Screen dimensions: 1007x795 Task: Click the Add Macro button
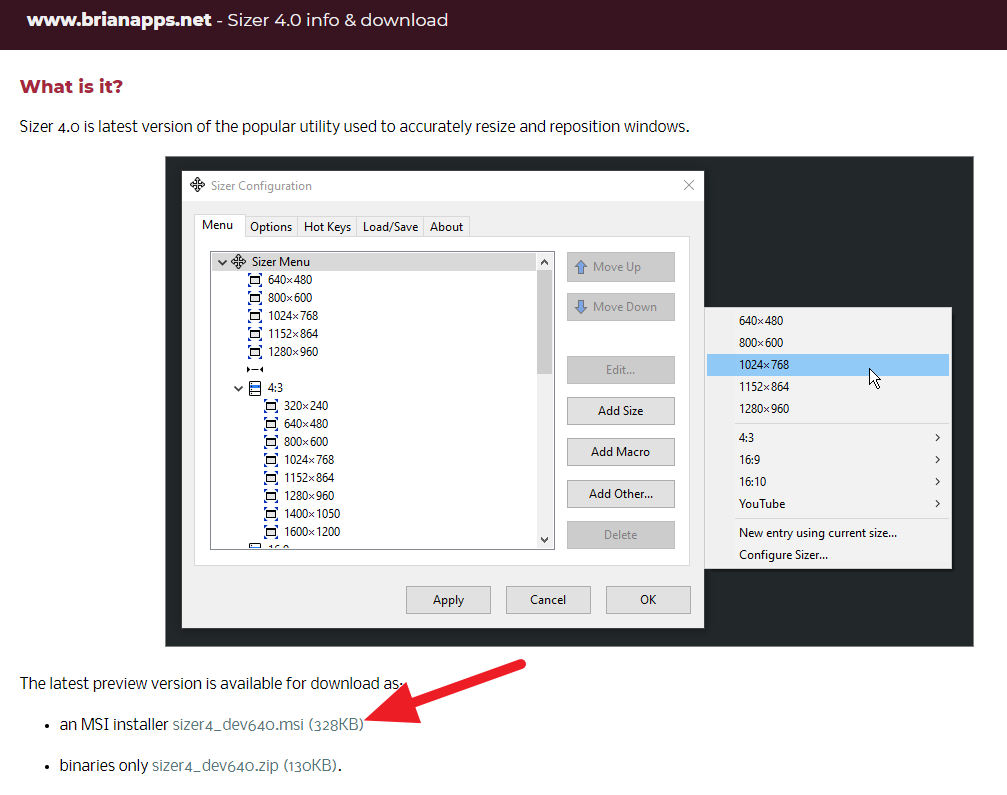620,452
